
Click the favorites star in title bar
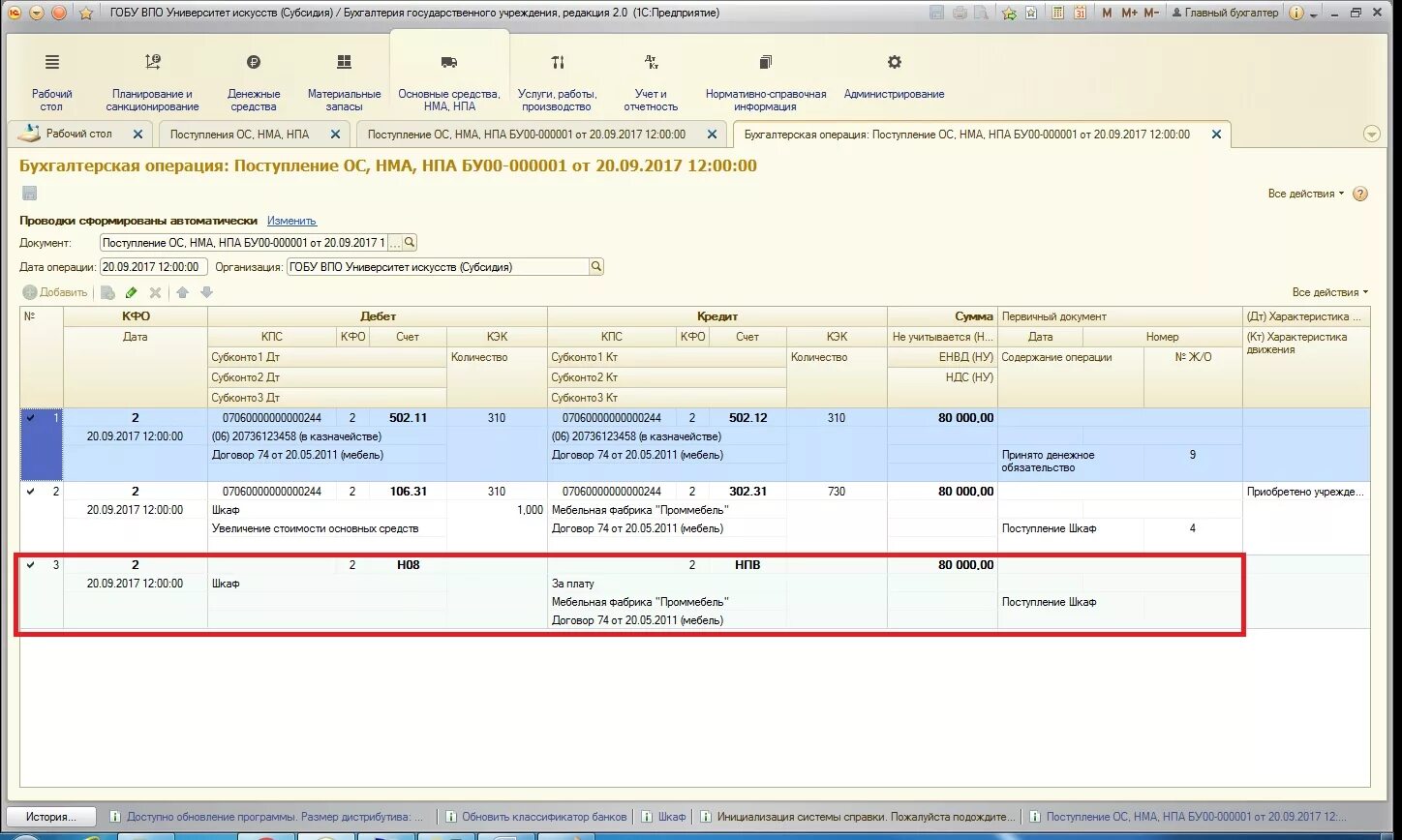pyautogui.click(x=85, y=13)
